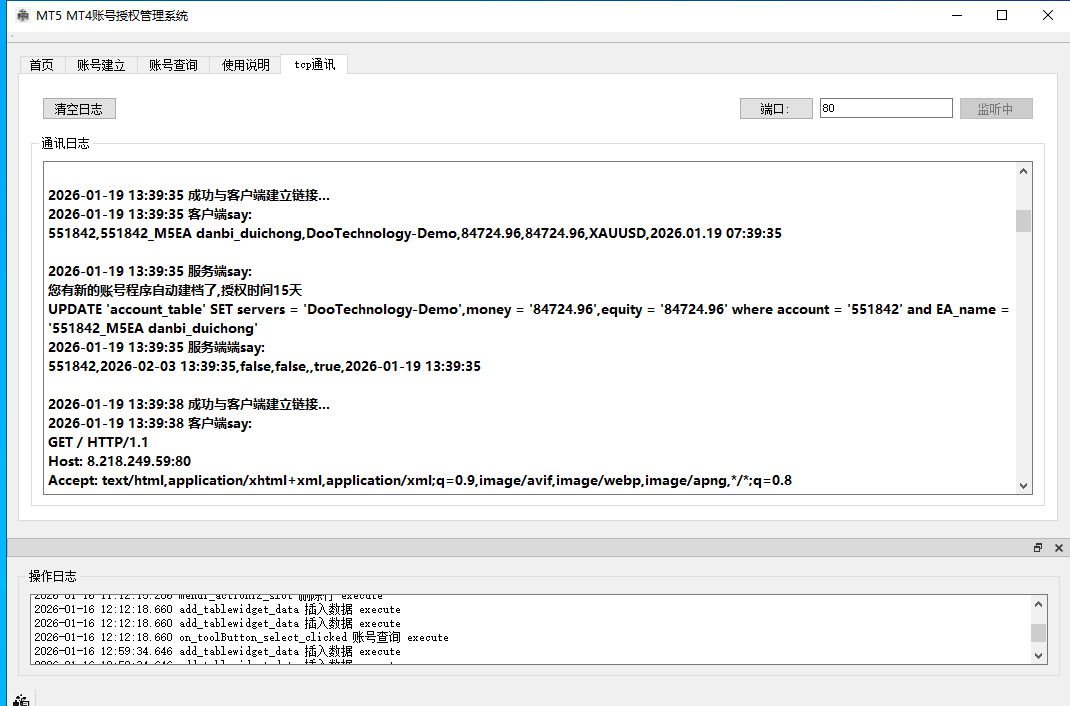This screenshot has height=706, width=1070.
Task: Click the line starting '551842,551842_M5EA danbi_duichong'
Action: [415, 233]
